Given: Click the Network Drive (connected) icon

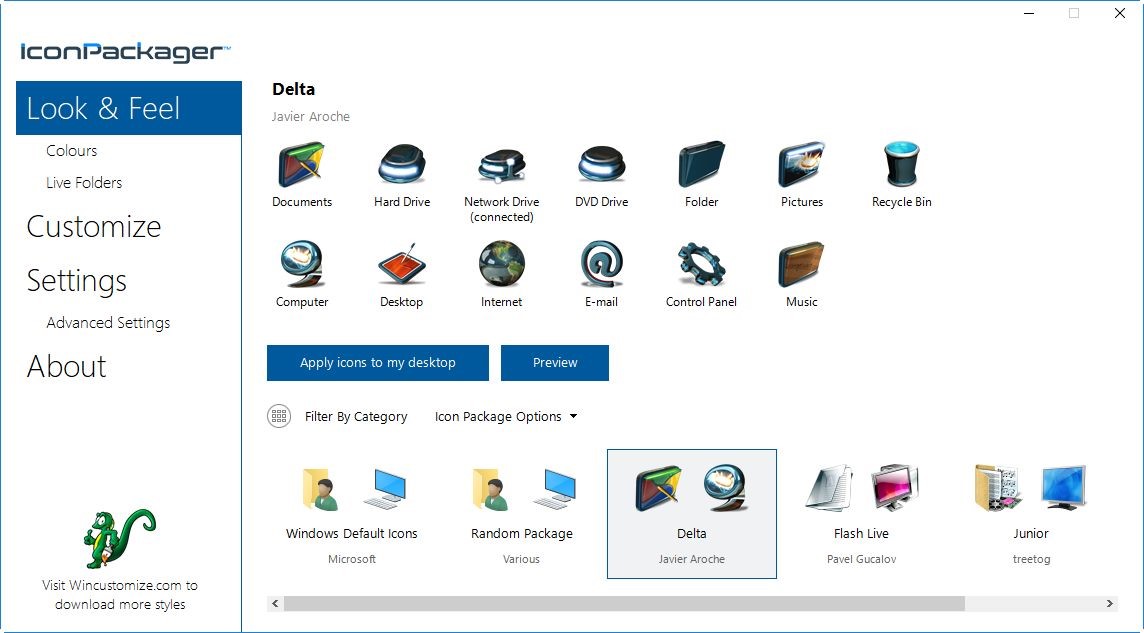Looking at the screenshot, I should pos(501,166).
